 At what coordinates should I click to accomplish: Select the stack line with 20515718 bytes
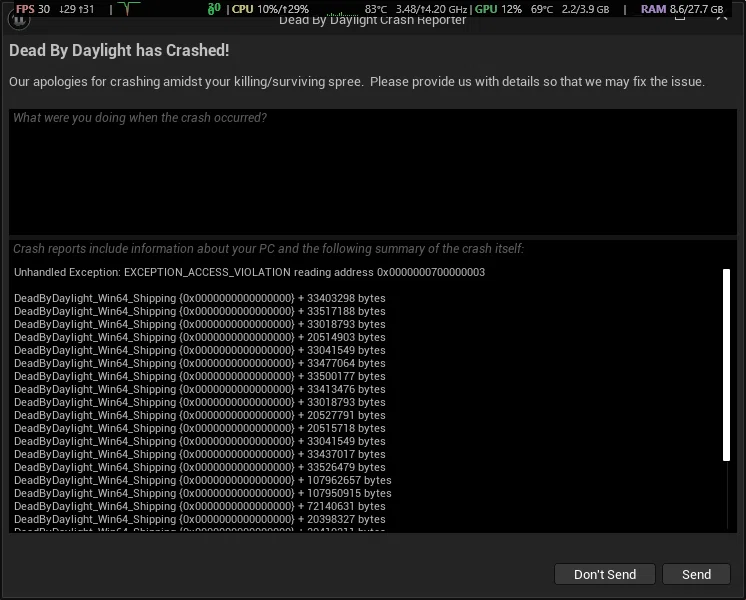[199, 428]
